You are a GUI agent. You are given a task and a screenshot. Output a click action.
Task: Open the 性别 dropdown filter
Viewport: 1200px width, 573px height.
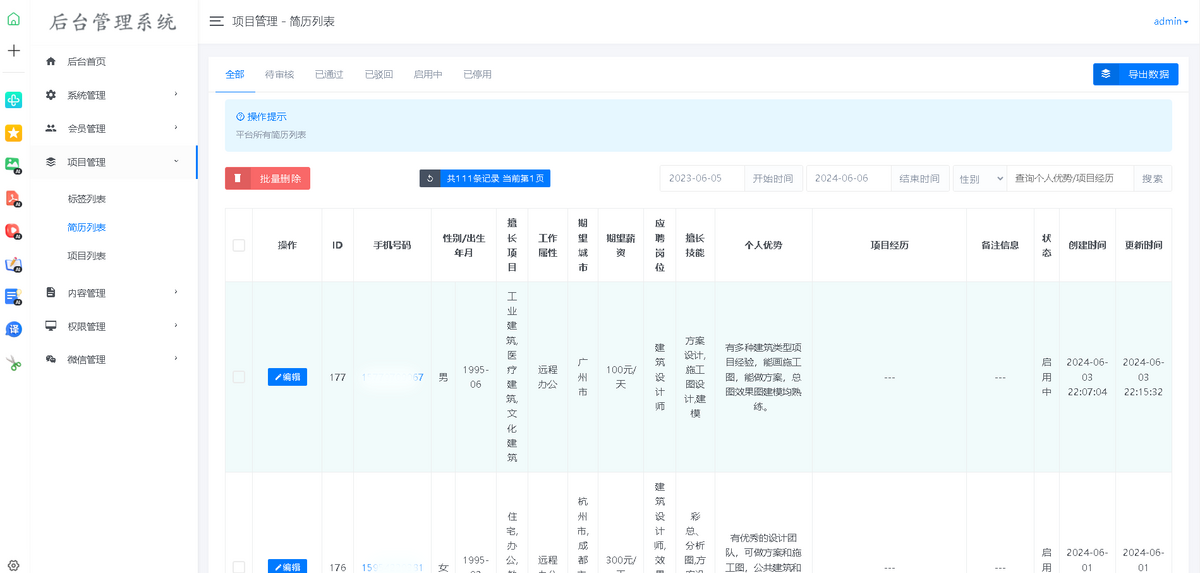980,179
